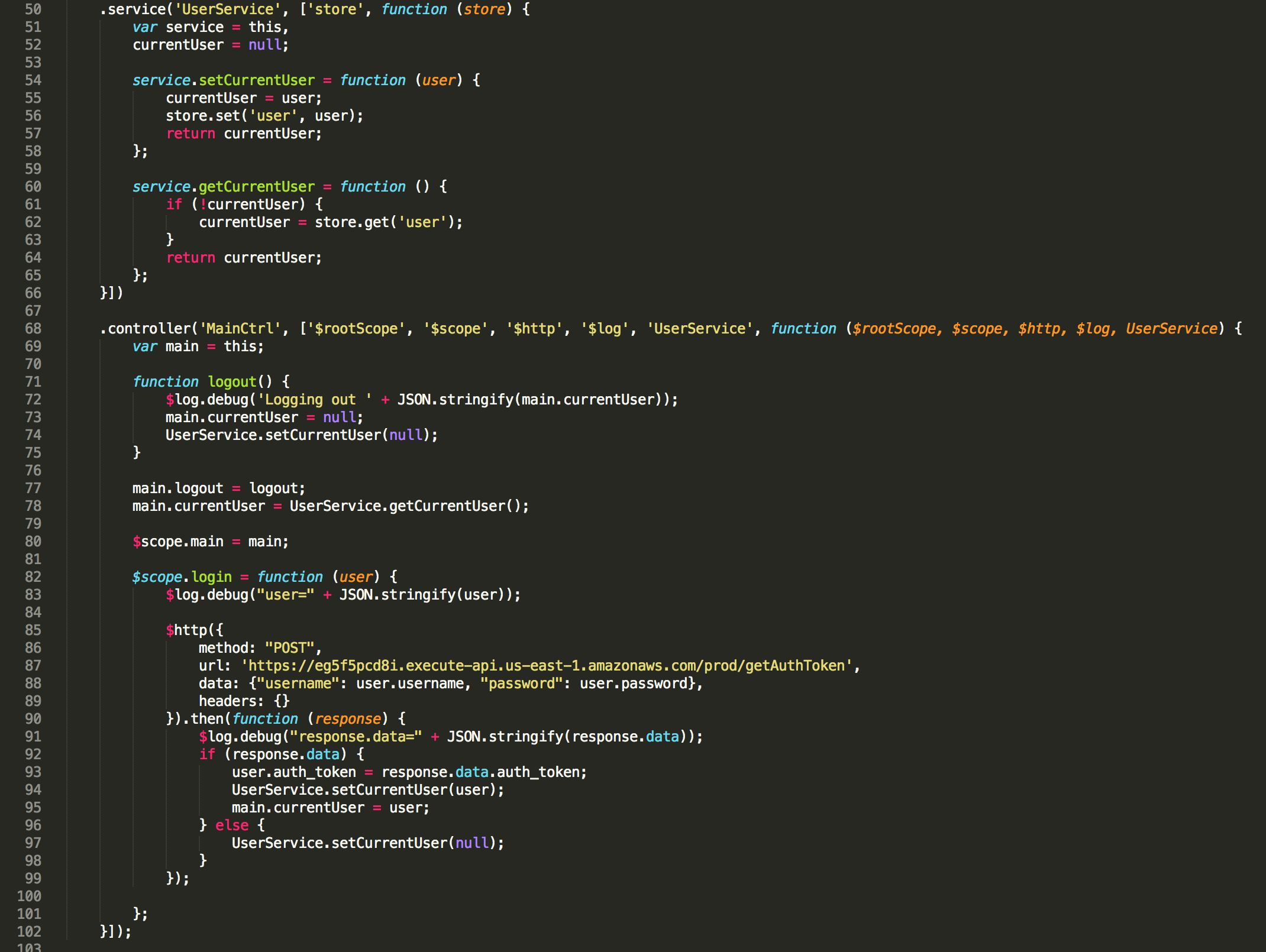Click 'return currentUser;' on line 64
This screenshot has height=952, width=1266.
click(244, 258)
